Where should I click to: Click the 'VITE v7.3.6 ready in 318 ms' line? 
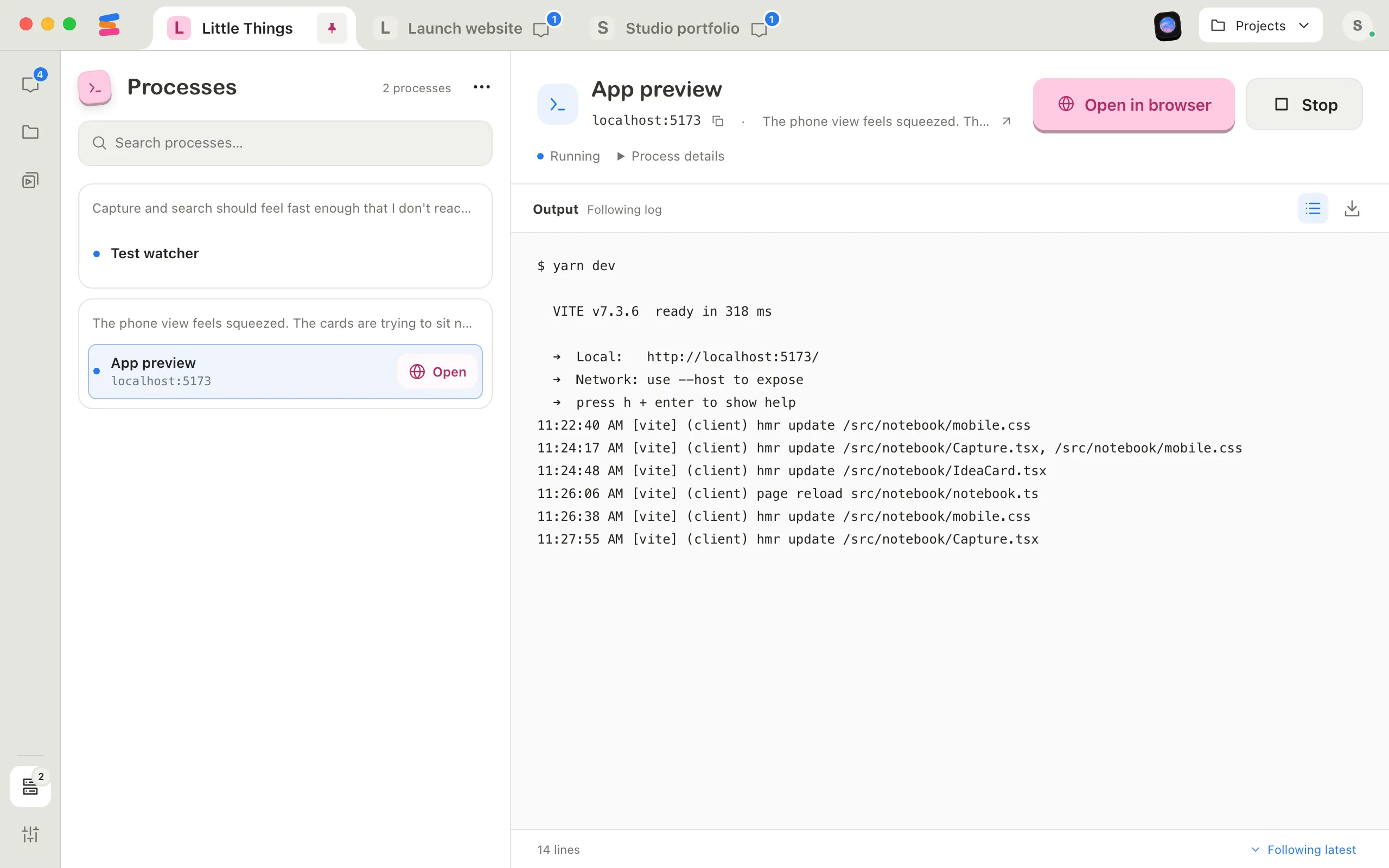(662, 311)
